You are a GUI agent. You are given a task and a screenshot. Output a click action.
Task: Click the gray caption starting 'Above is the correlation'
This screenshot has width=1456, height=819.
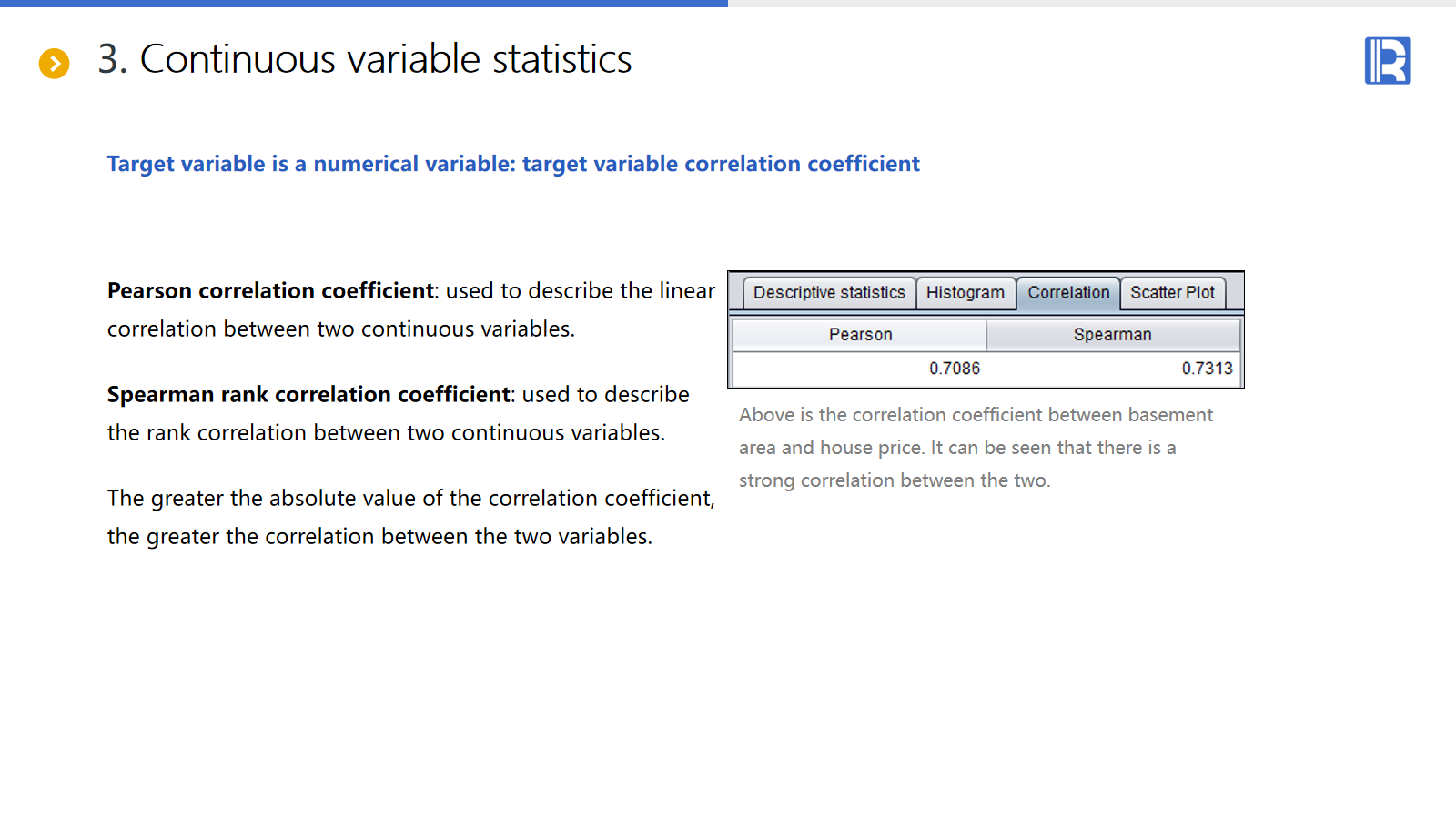coord(976,415)
